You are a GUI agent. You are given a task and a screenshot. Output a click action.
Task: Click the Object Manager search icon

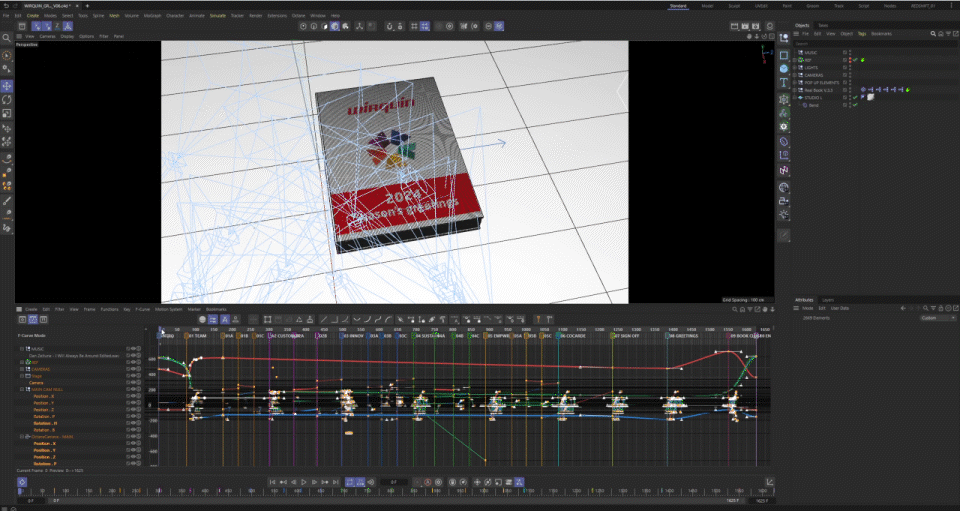933,34
